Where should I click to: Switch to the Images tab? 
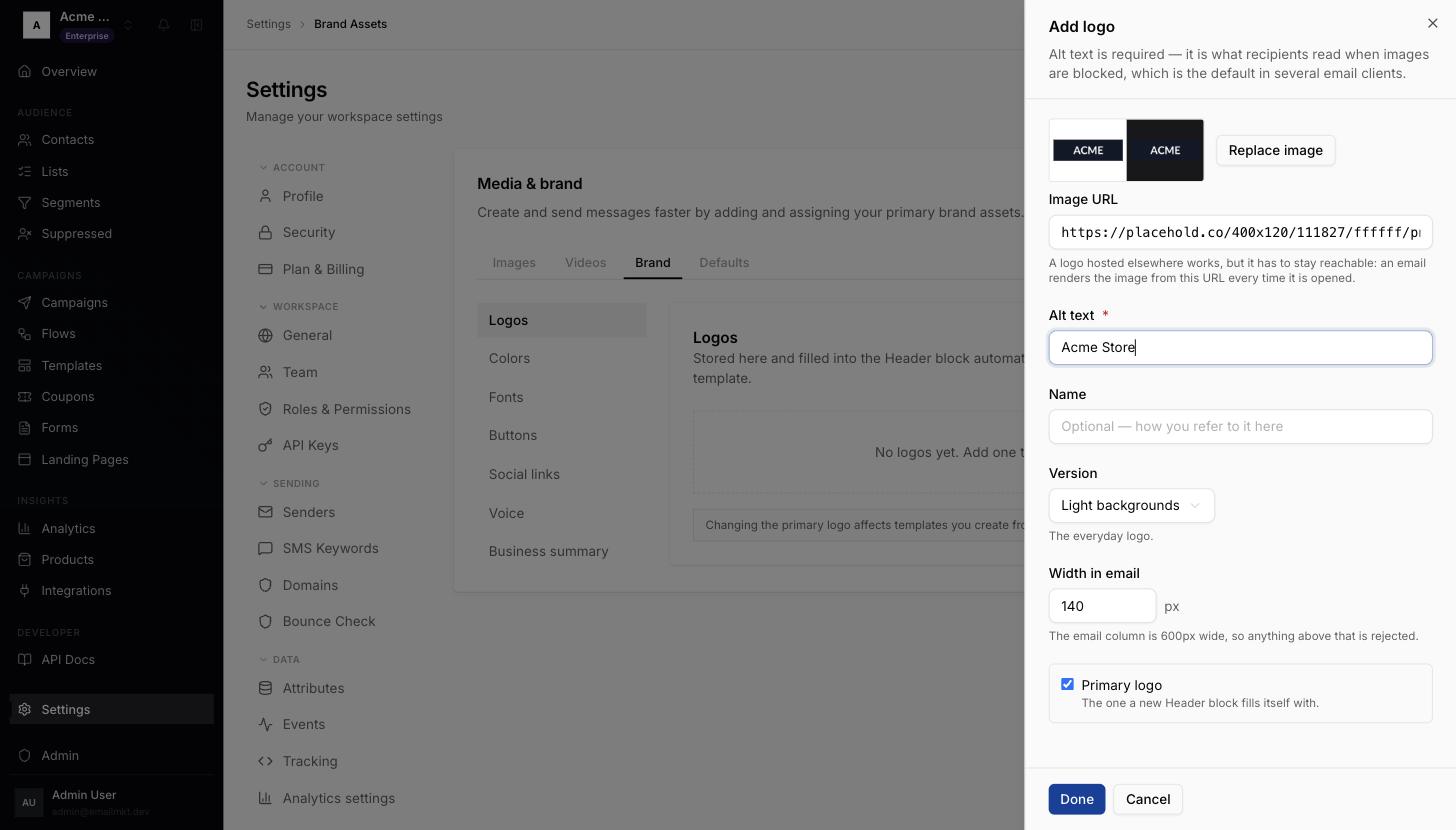[x=514, y=263]
